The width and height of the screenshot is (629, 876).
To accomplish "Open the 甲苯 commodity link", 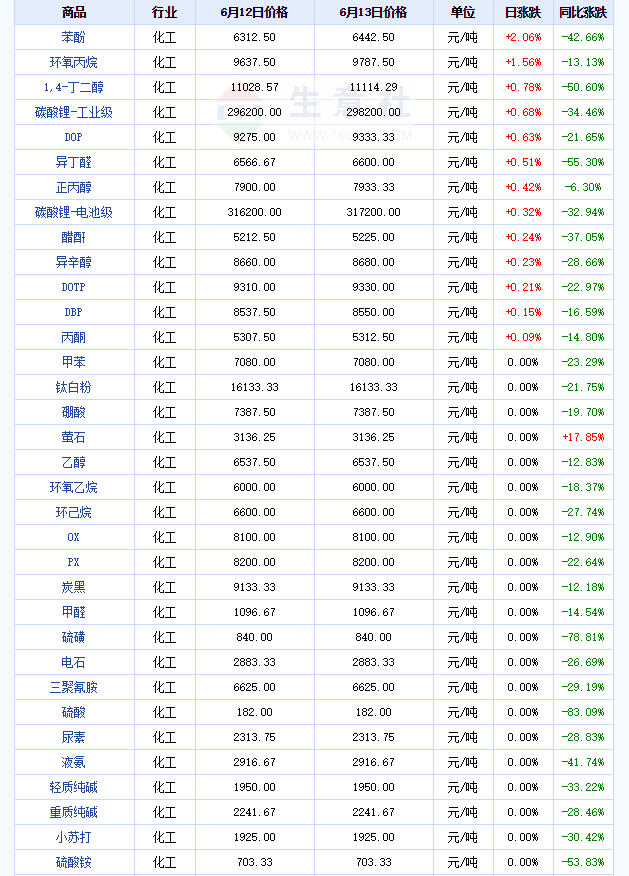I will [x=73, y=363].
